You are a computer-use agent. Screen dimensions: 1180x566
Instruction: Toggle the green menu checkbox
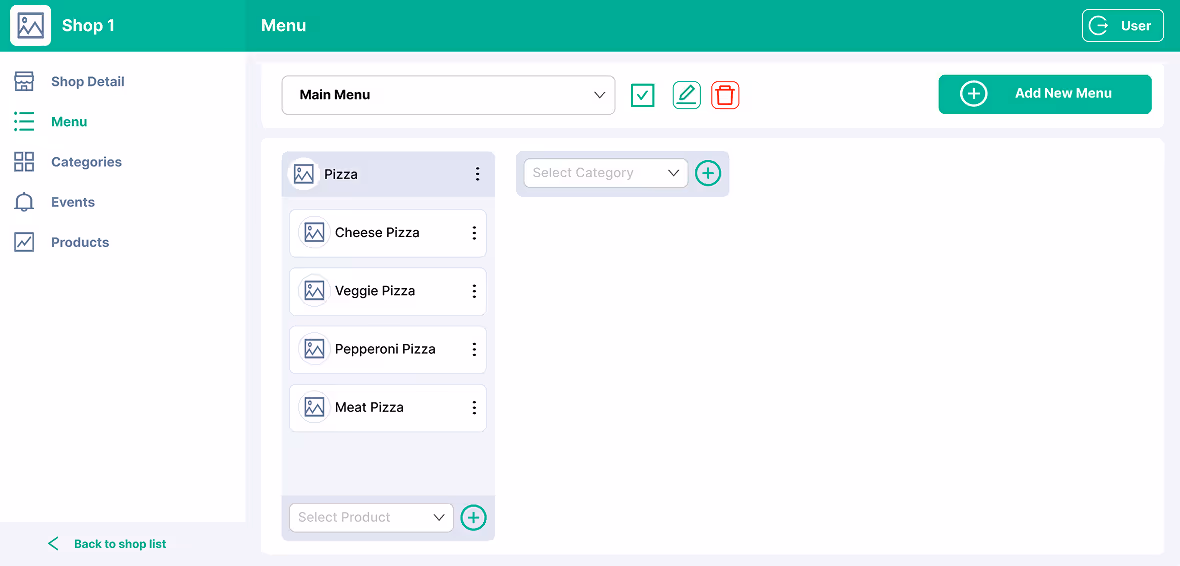[x=643, y=96]
